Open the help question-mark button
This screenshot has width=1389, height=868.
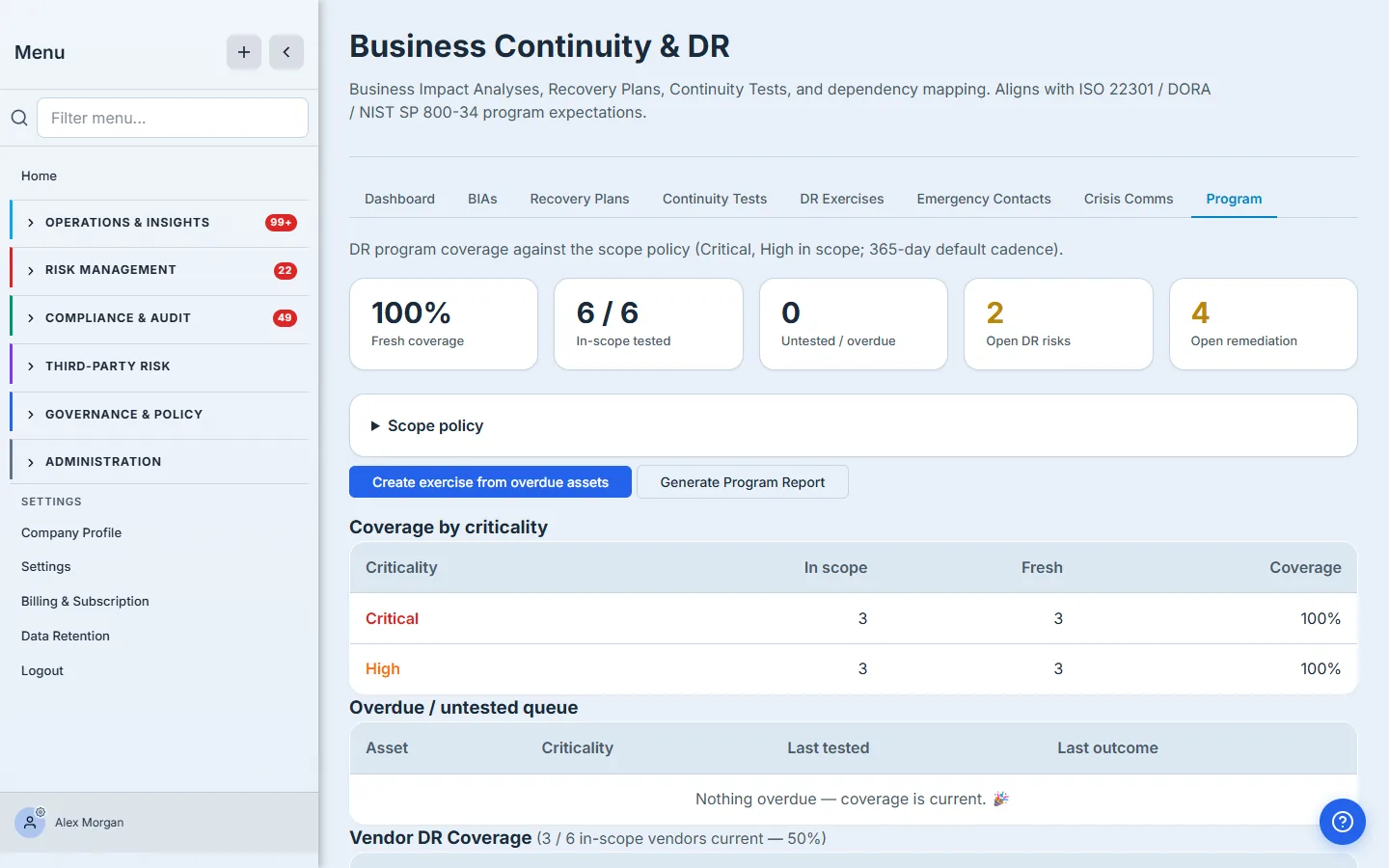[x=1343, y=822]
